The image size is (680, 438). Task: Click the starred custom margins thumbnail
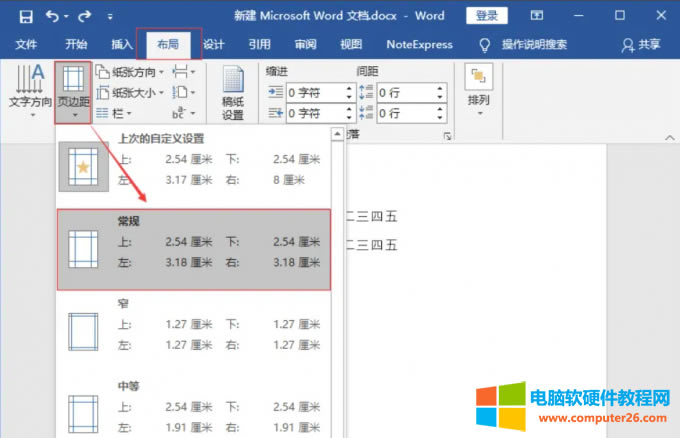click(84, 167)
